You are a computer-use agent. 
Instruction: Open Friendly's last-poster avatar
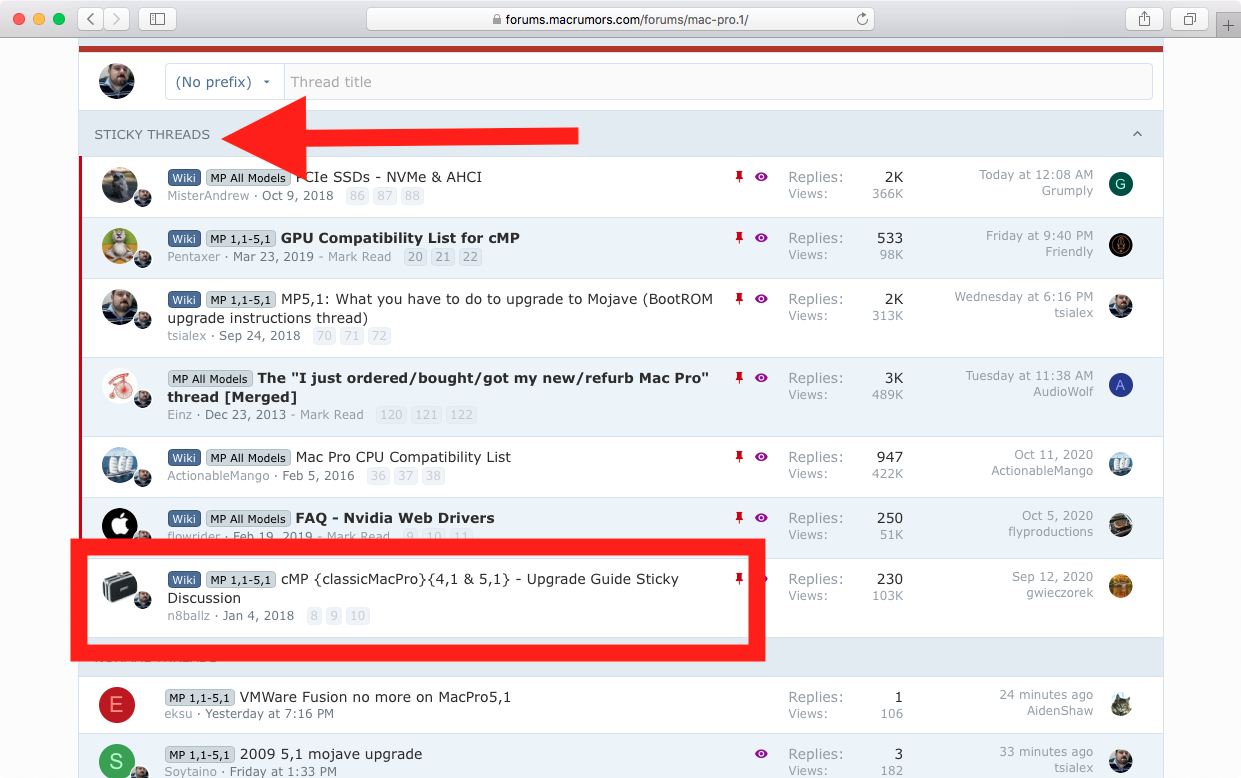click(x=1121, y=245)
